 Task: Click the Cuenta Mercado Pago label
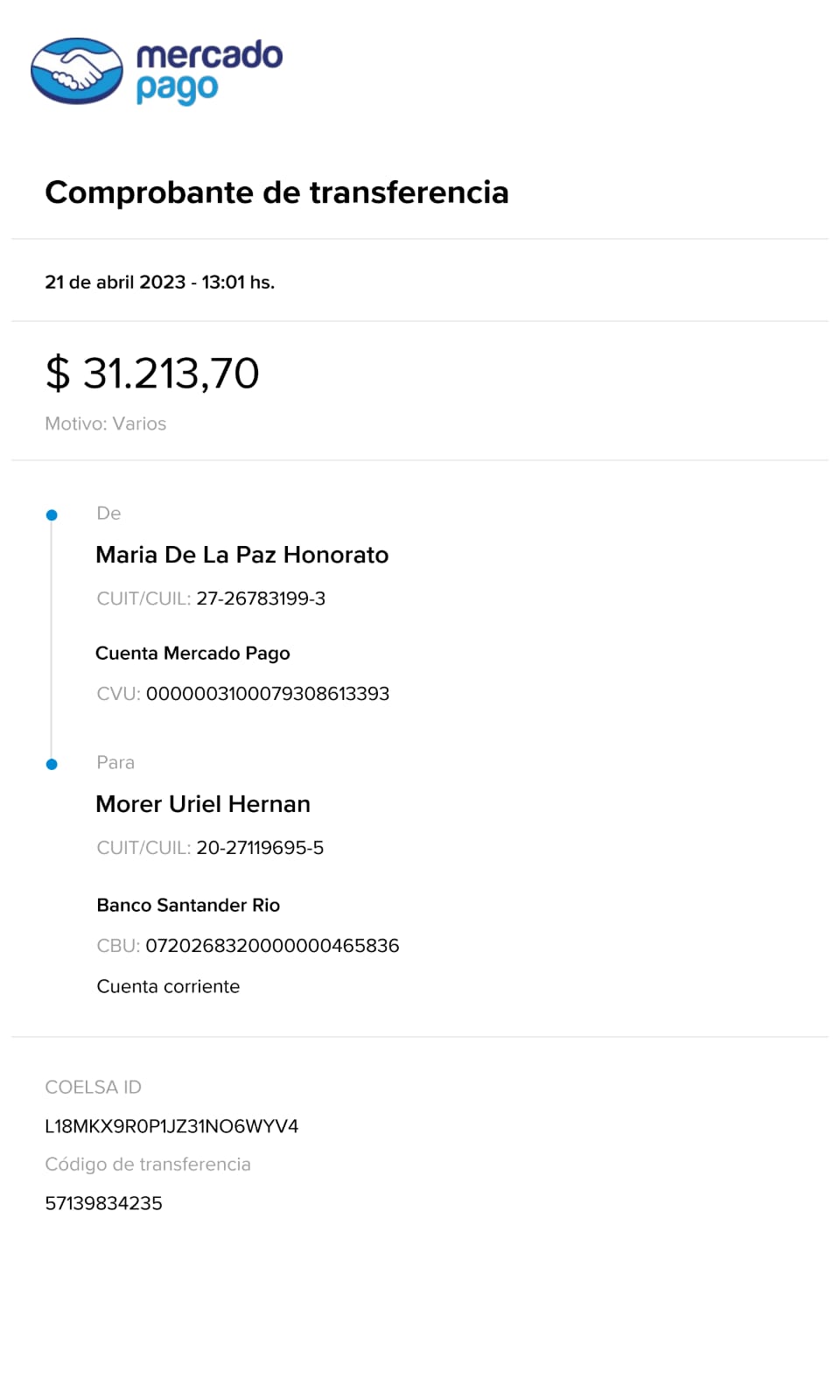(x=192, y=654)
